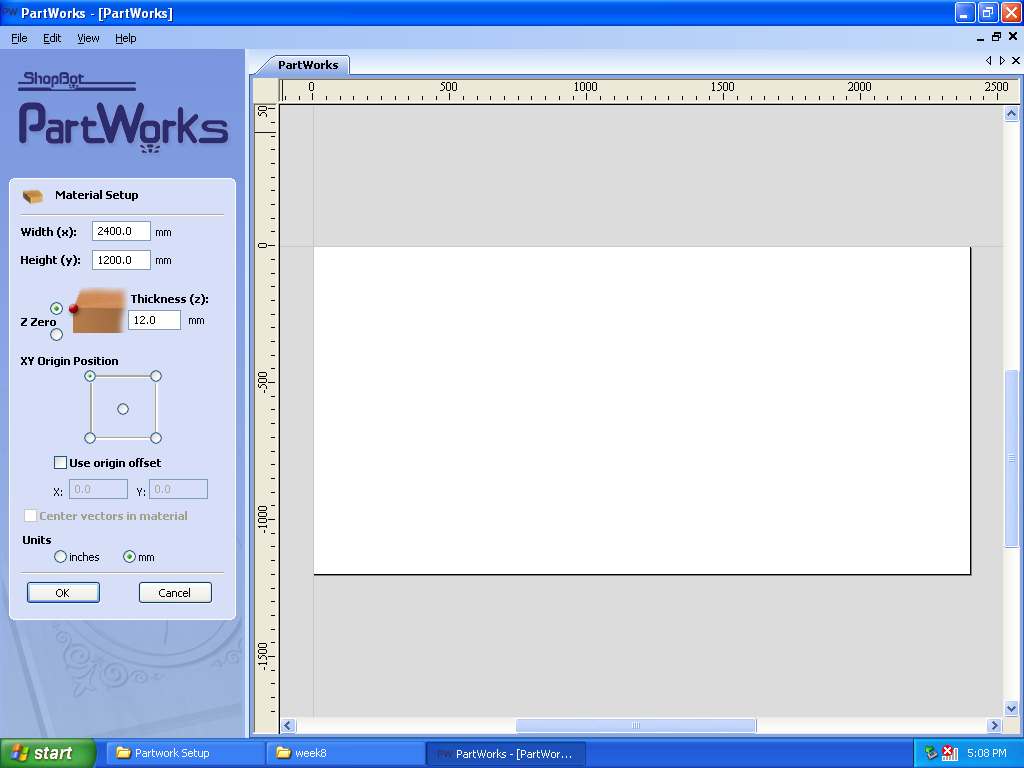The height and width of the screenshot is (768, 1024).
Task: Click the vertical scrollbar up arrow
Action: coord(1011,114)
